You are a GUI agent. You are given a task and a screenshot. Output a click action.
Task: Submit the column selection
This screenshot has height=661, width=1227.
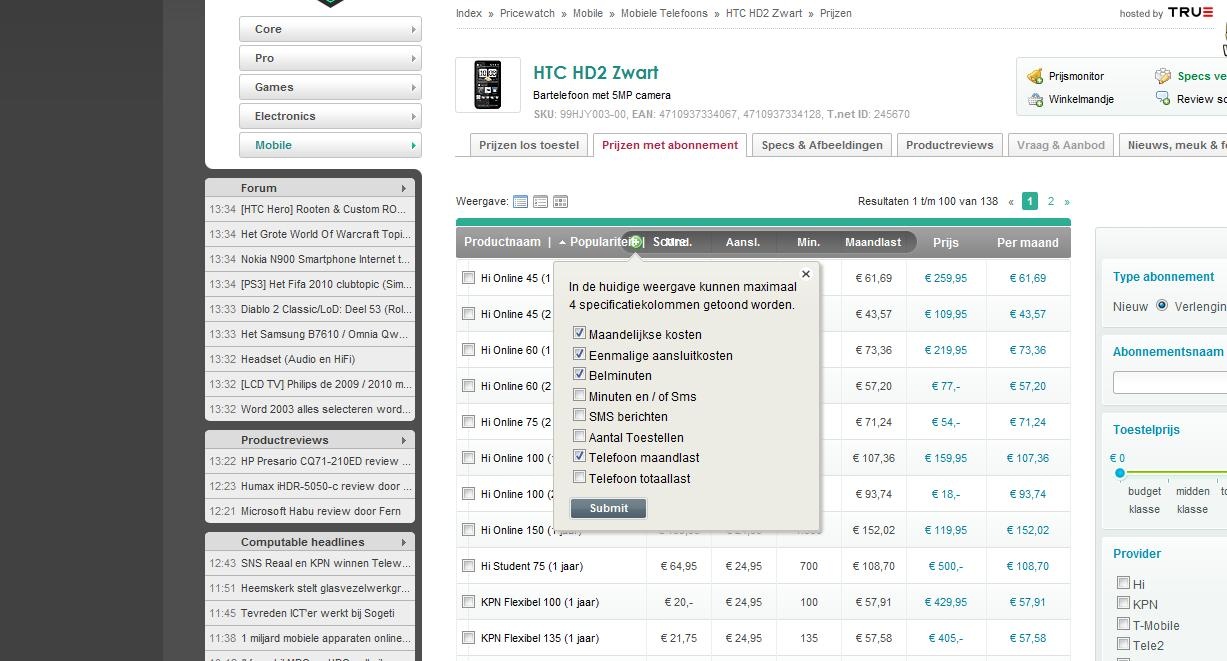[x=608, y=508]
